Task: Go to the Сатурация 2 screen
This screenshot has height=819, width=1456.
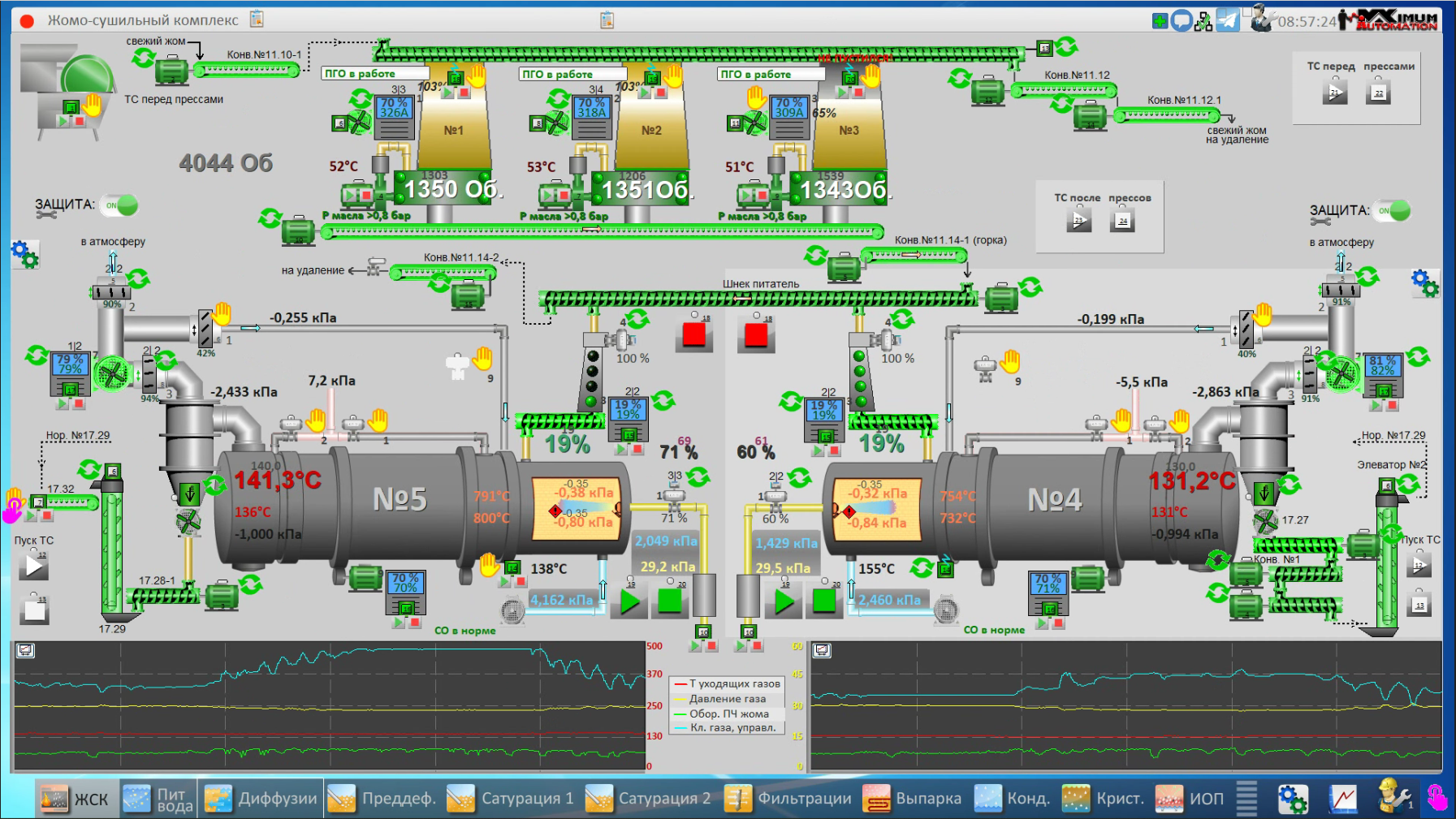Action: 648,799
